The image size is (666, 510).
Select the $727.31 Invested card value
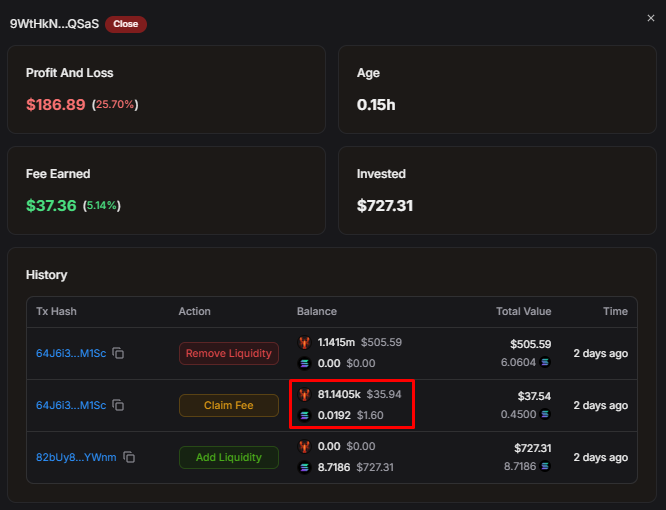click(385, 206)
